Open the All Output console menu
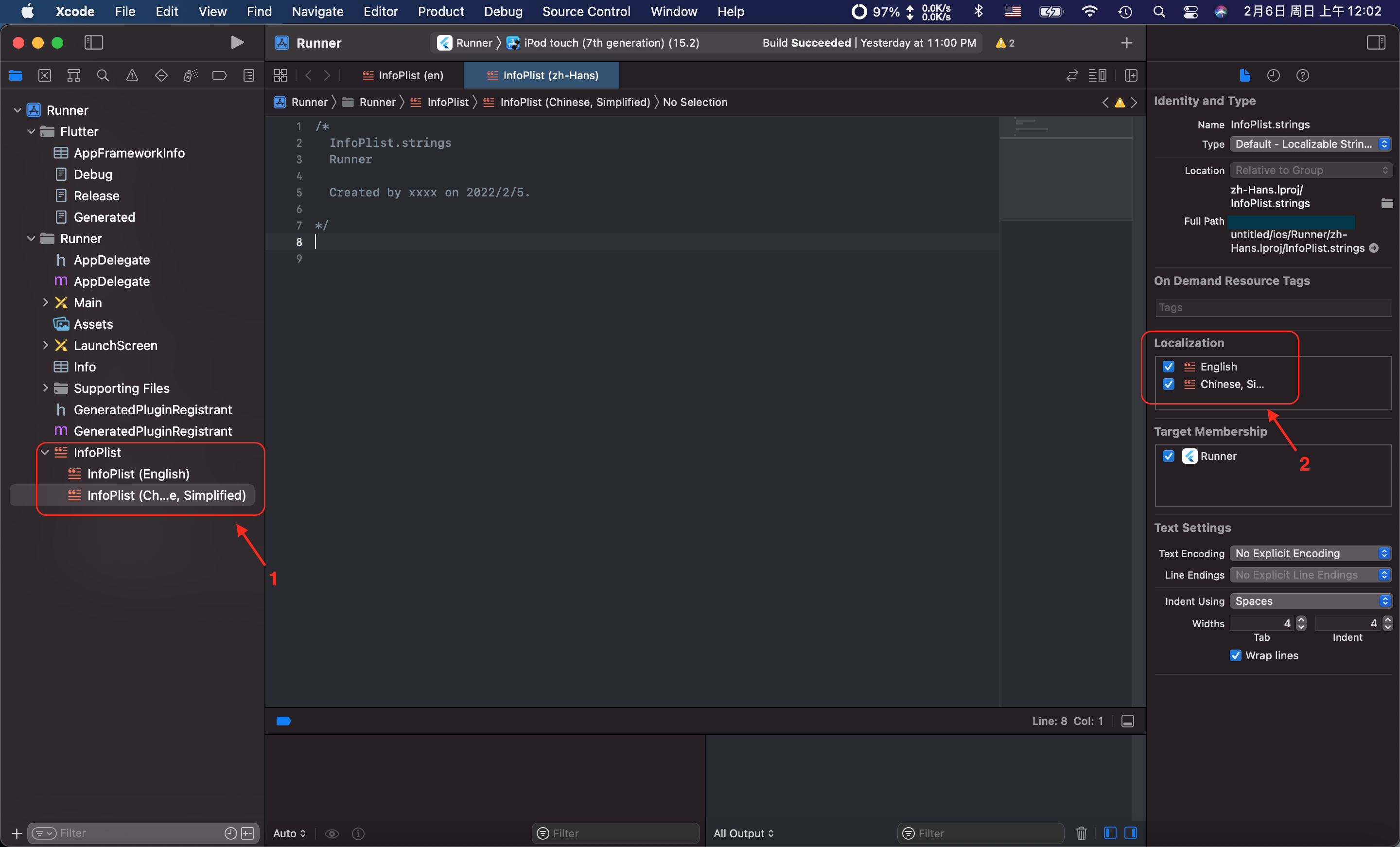 pos(743,833)
